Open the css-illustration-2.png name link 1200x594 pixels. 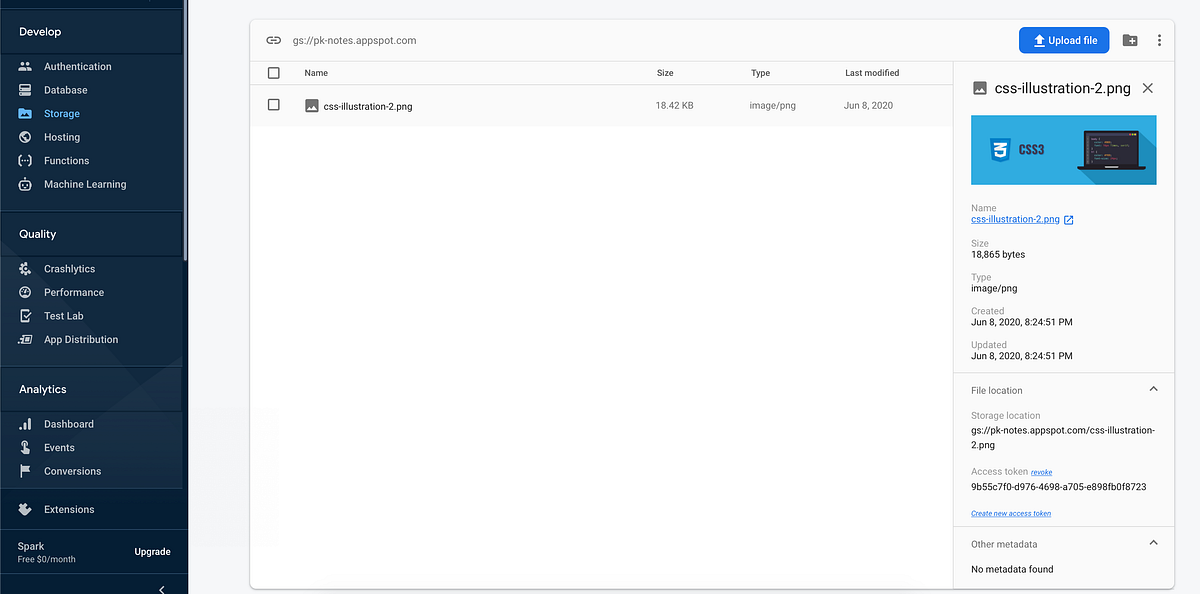click(x=1015, y=219)
